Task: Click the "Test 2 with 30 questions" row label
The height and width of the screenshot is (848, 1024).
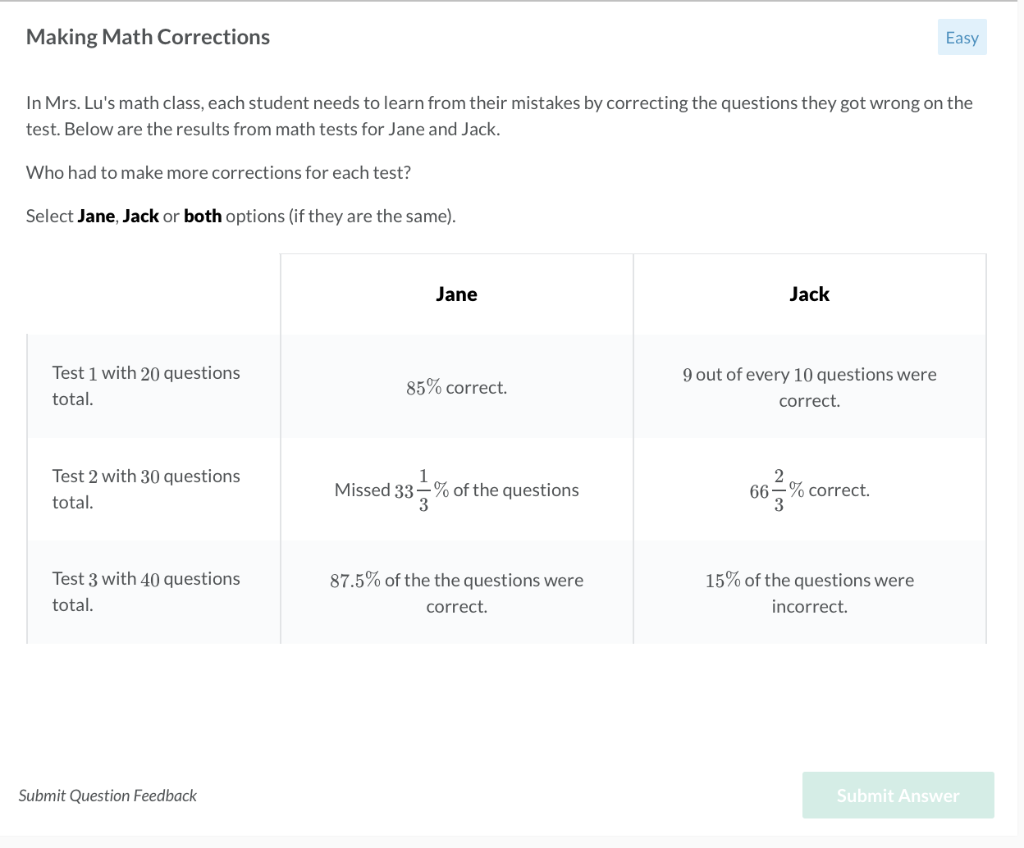Action: tap(146, 489)
